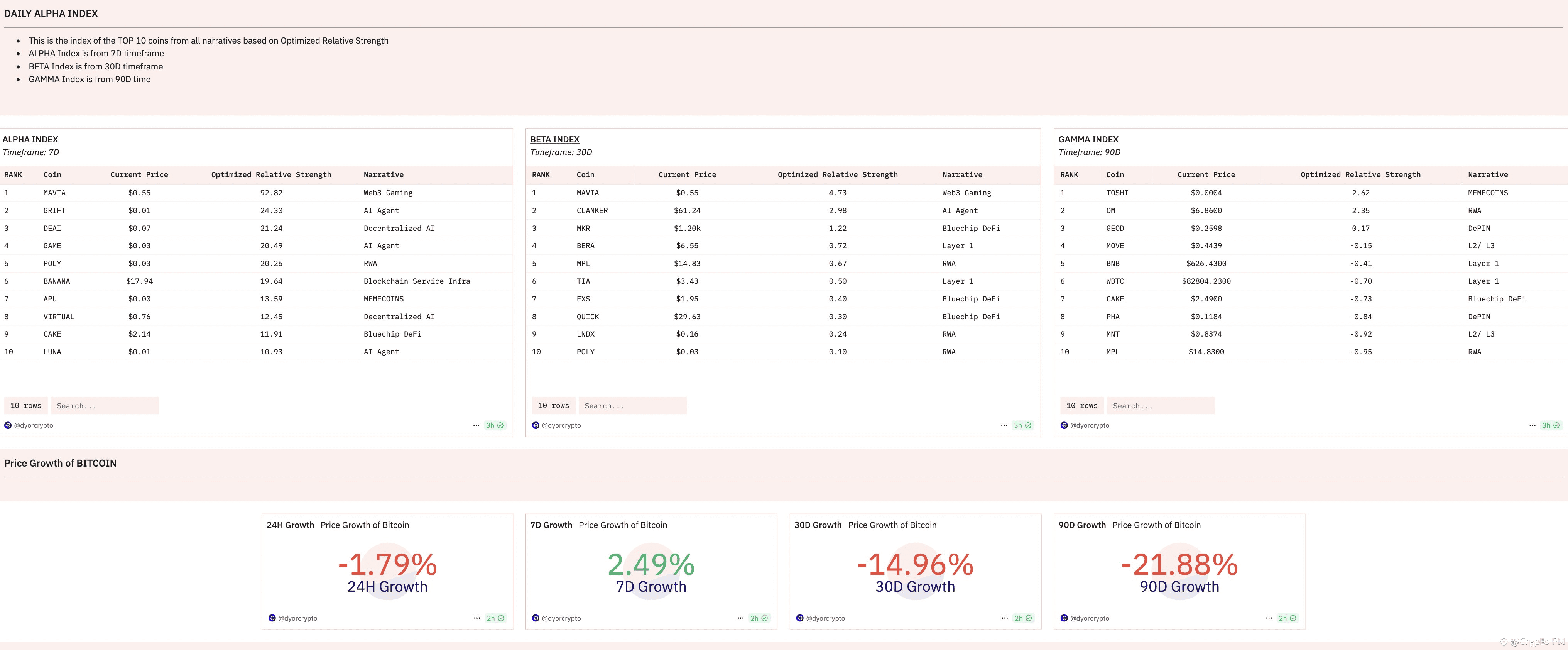Click the @dyorcrypto avatar under 24H Growth
The height and width of the screenshot is (650, 1568).
pos(272,618)
